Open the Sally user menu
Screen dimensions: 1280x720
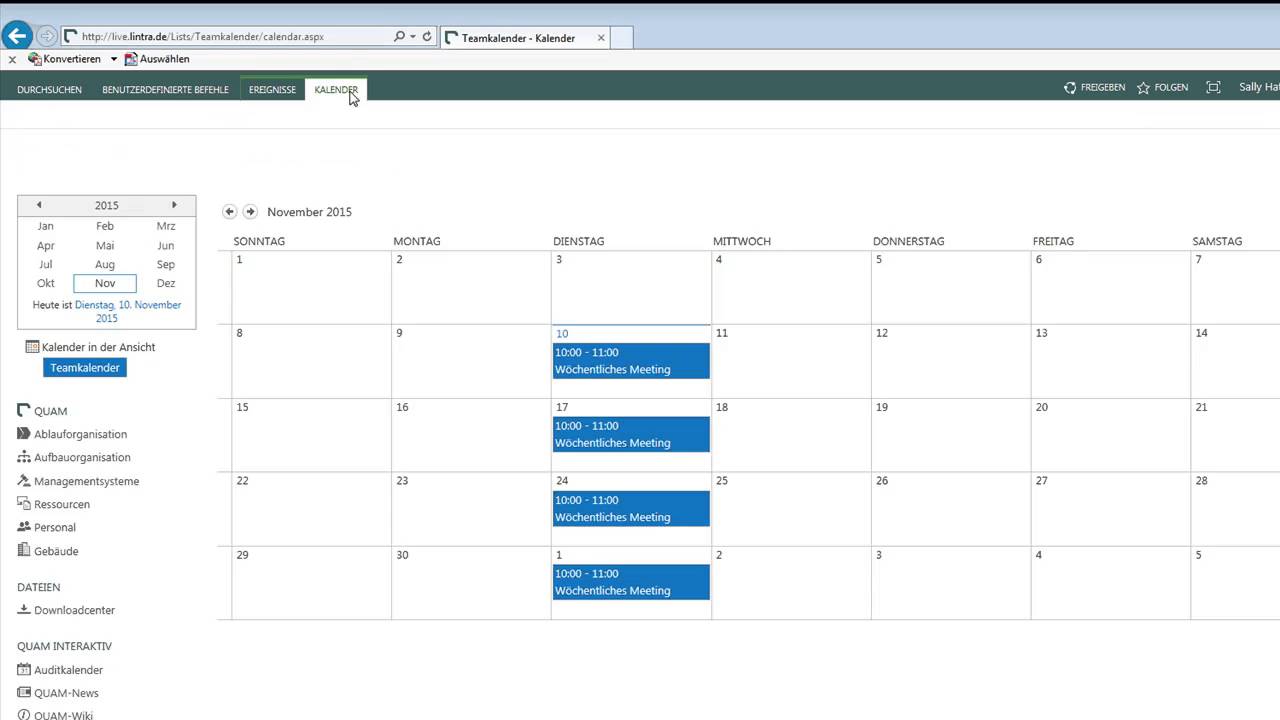1259,87
